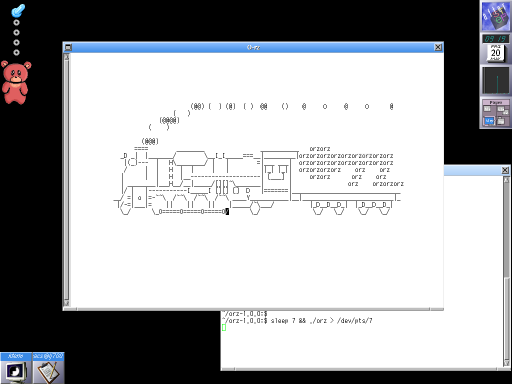Click the O-rz window vertical scrollbar

point(67,180)
